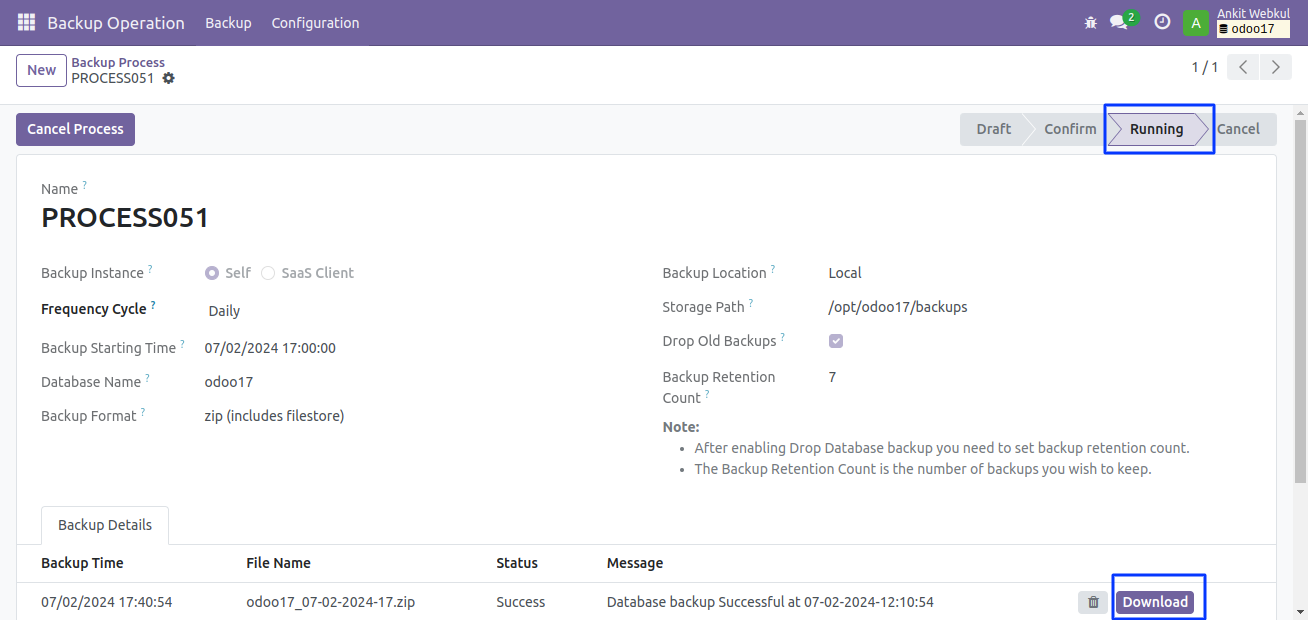Viewport: 1308px width, 620px height.
Task: Open the messages conversation icon
Action: point(1119,22)
